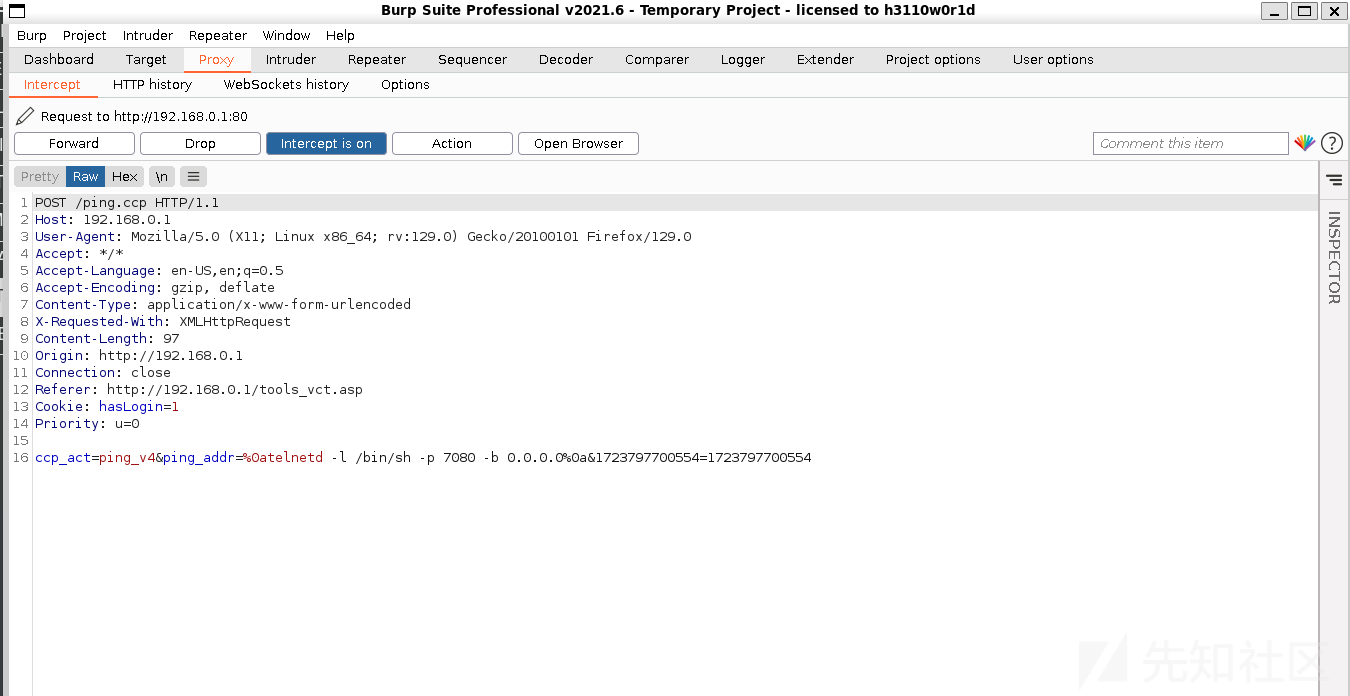Viewport: 1350px width, 696px height.
Task: Click the Priority: u=0 line
Action: coord(87,424)
